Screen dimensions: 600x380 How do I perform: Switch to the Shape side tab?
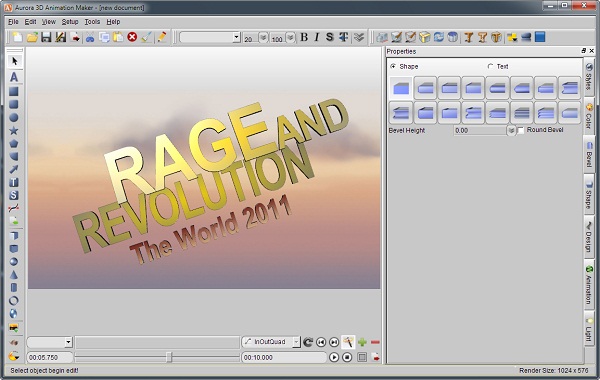tap(589, 194)
